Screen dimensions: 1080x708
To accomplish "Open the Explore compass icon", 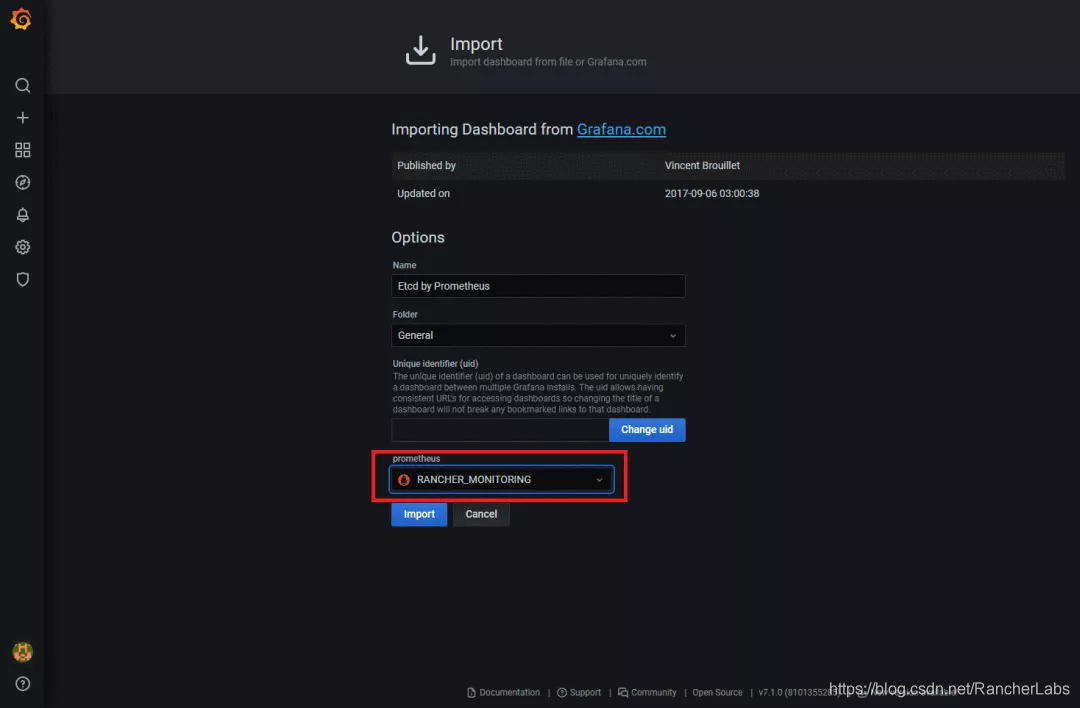I will point(23,183).
